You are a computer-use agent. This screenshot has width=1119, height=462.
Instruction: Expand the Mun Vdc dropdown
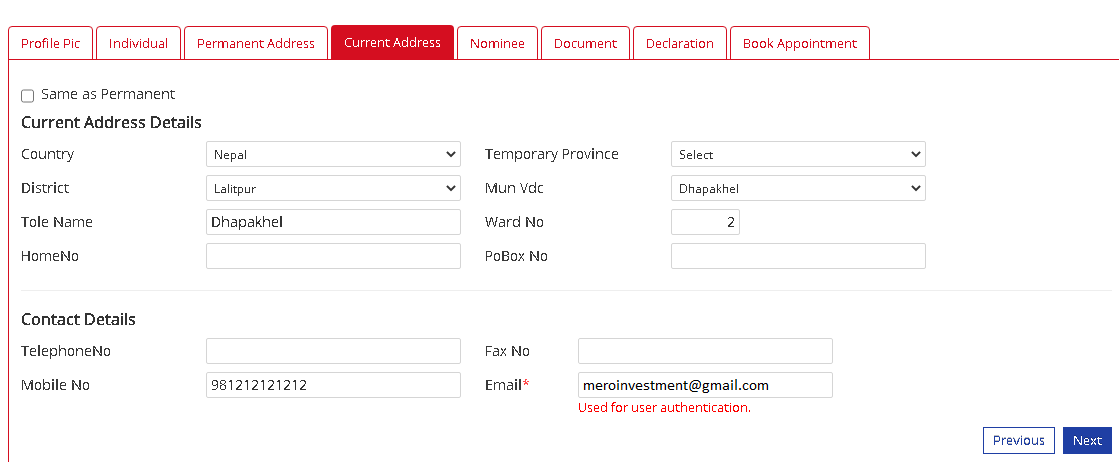pyautogui.click(x=798, y=188)
